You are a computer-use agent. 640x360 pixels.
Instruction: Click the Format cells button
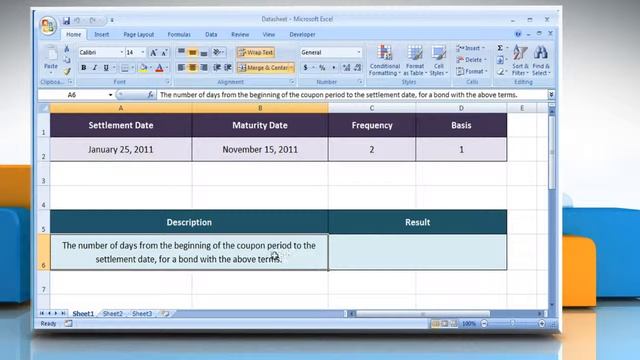pyautogui.click(x=471, y=71)
